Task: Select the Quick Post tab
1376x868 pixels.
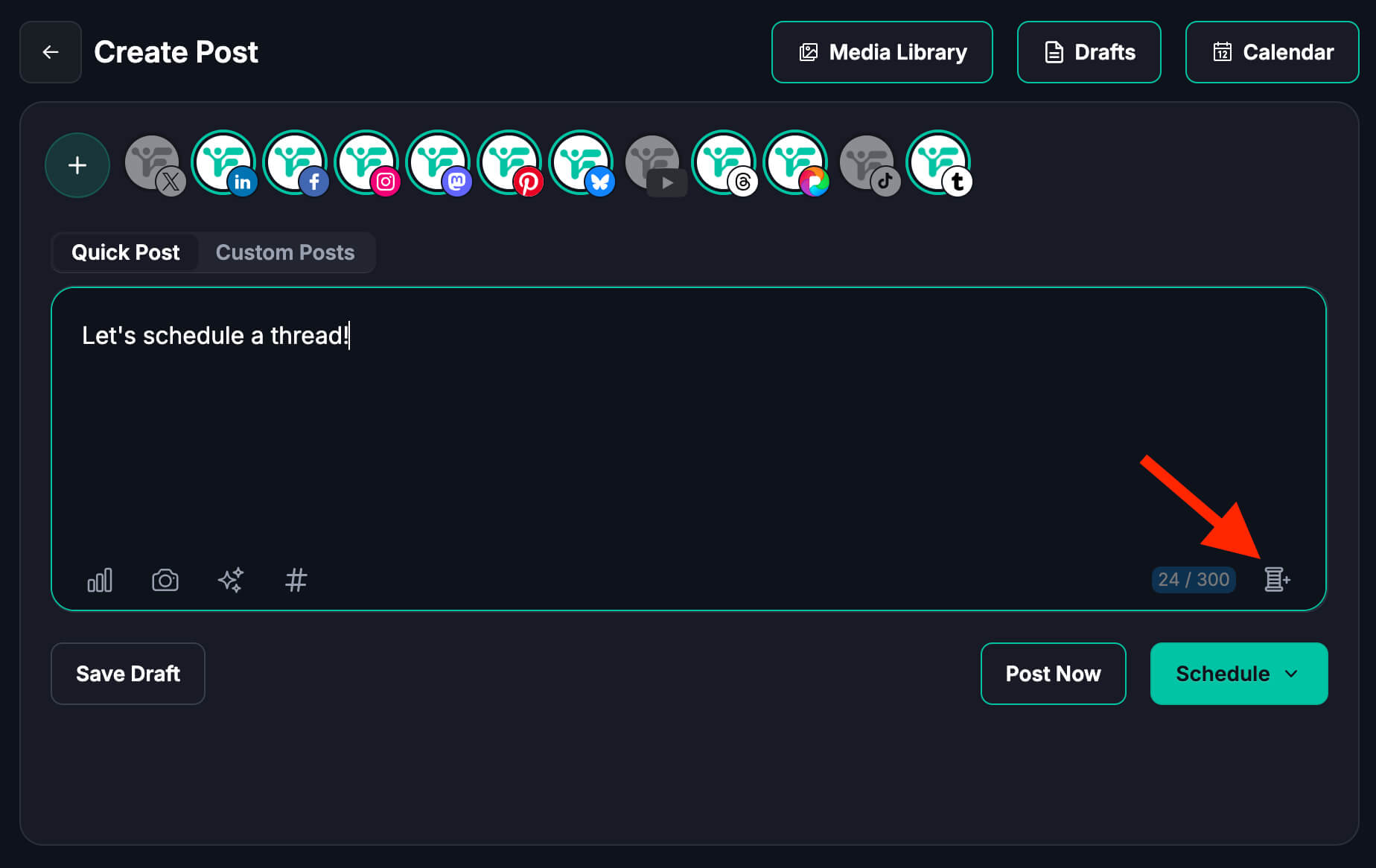Action: coord(126,252)
